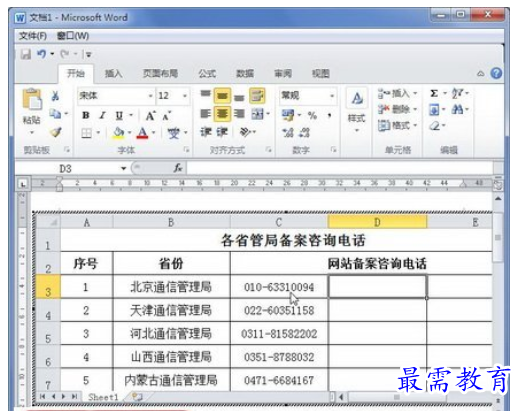Select the Sheet1 worksheet tab
Viewport: 519px width, 411px height.
click(103, 397)
